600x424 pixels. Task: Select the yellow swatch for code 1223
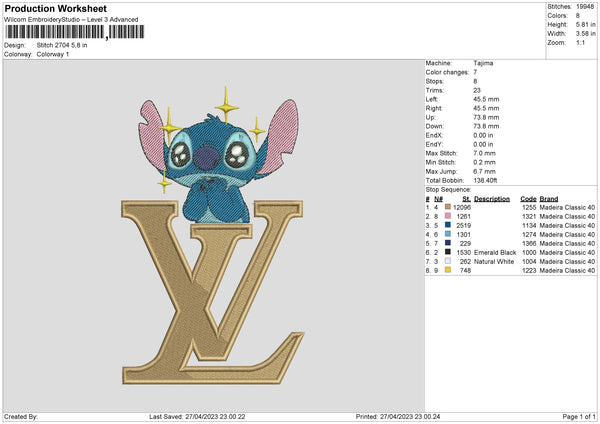[448, 270]
